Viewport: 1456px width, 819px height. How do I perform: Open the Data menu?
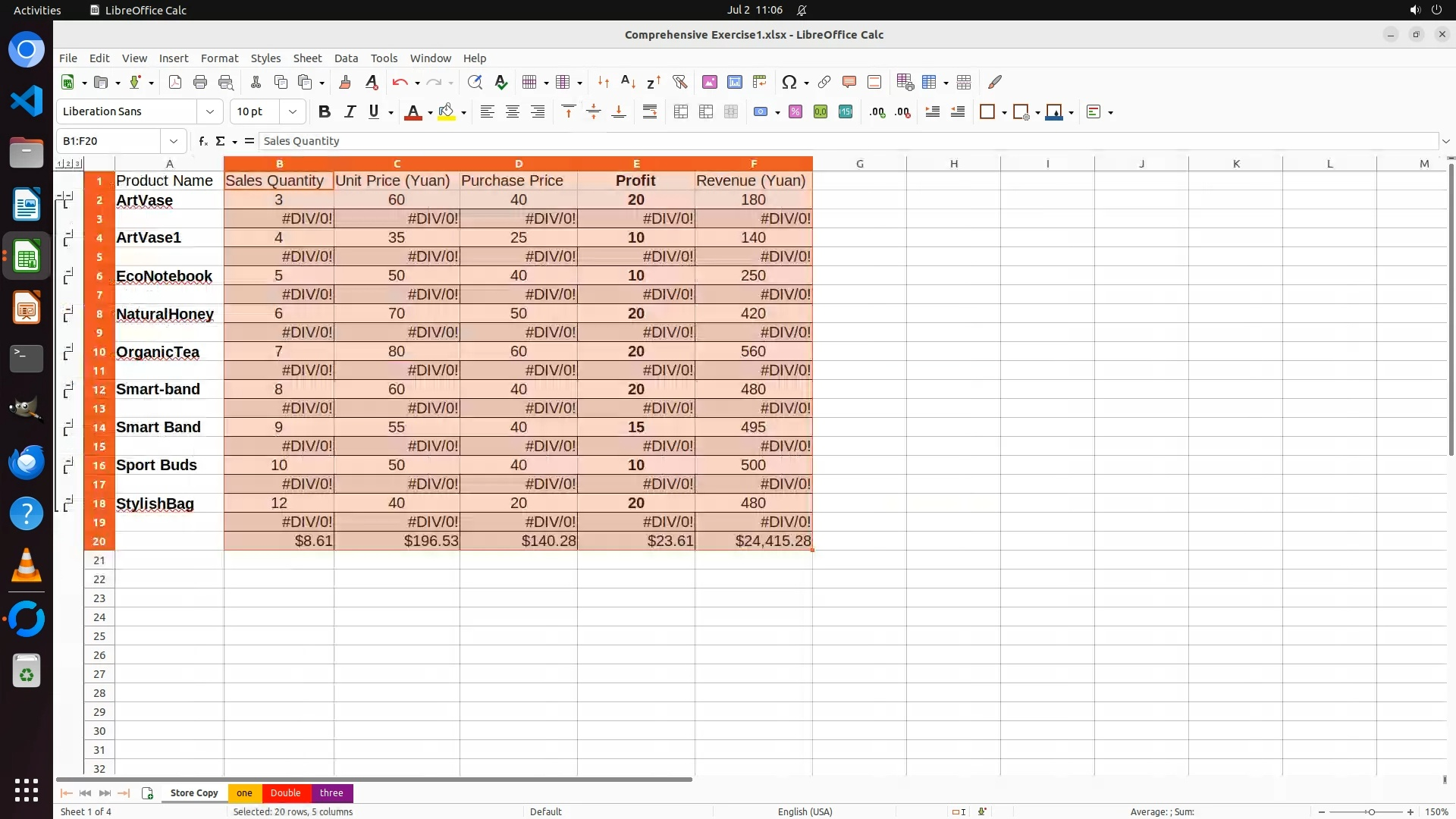(346, 58)
